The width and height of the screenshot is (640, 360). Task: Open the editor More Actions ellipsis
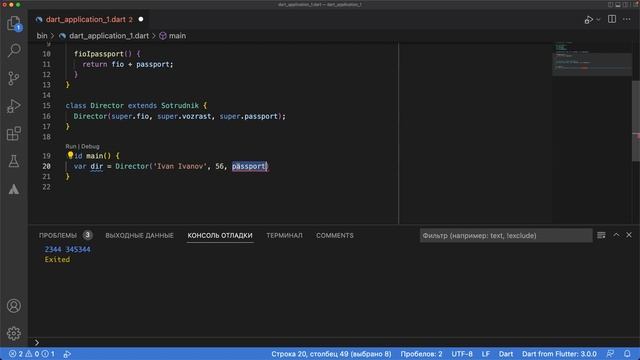[x=627, y=20]
